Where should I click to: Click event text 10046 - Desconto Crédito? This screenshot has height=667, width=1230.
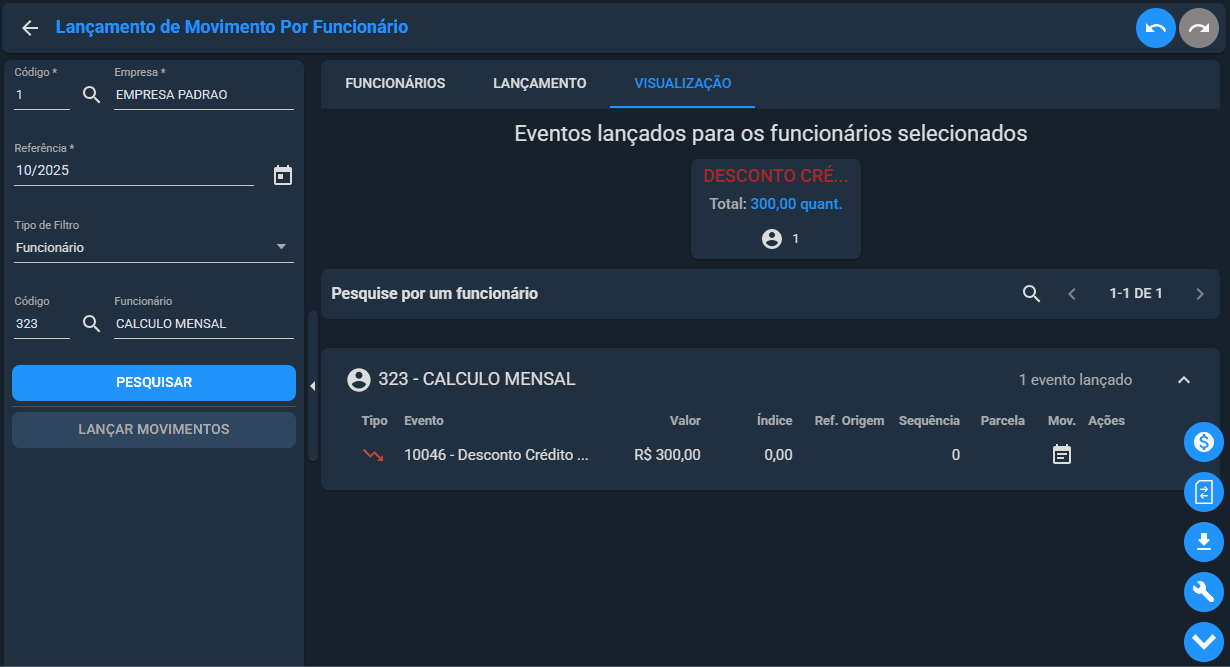[x=497, y=455]
